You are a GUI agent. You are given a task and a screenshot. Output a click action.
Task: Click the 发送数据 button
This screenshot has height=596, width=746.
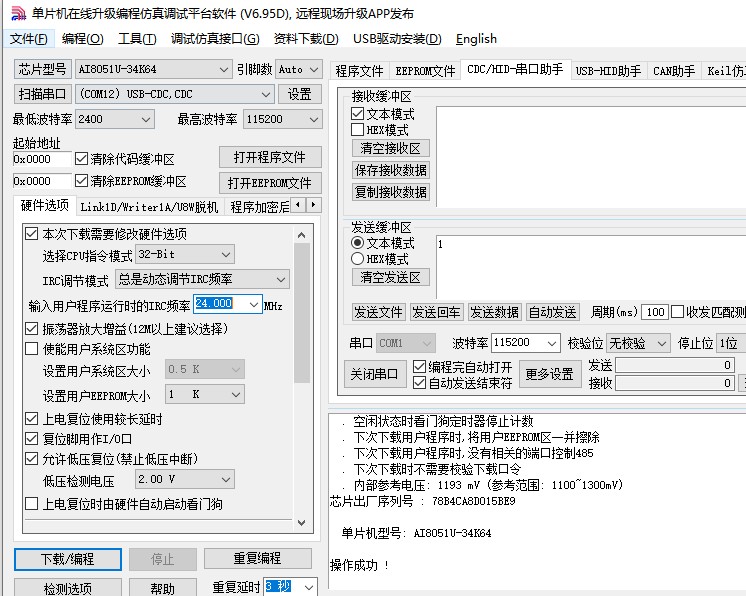(x=494, y=312)
